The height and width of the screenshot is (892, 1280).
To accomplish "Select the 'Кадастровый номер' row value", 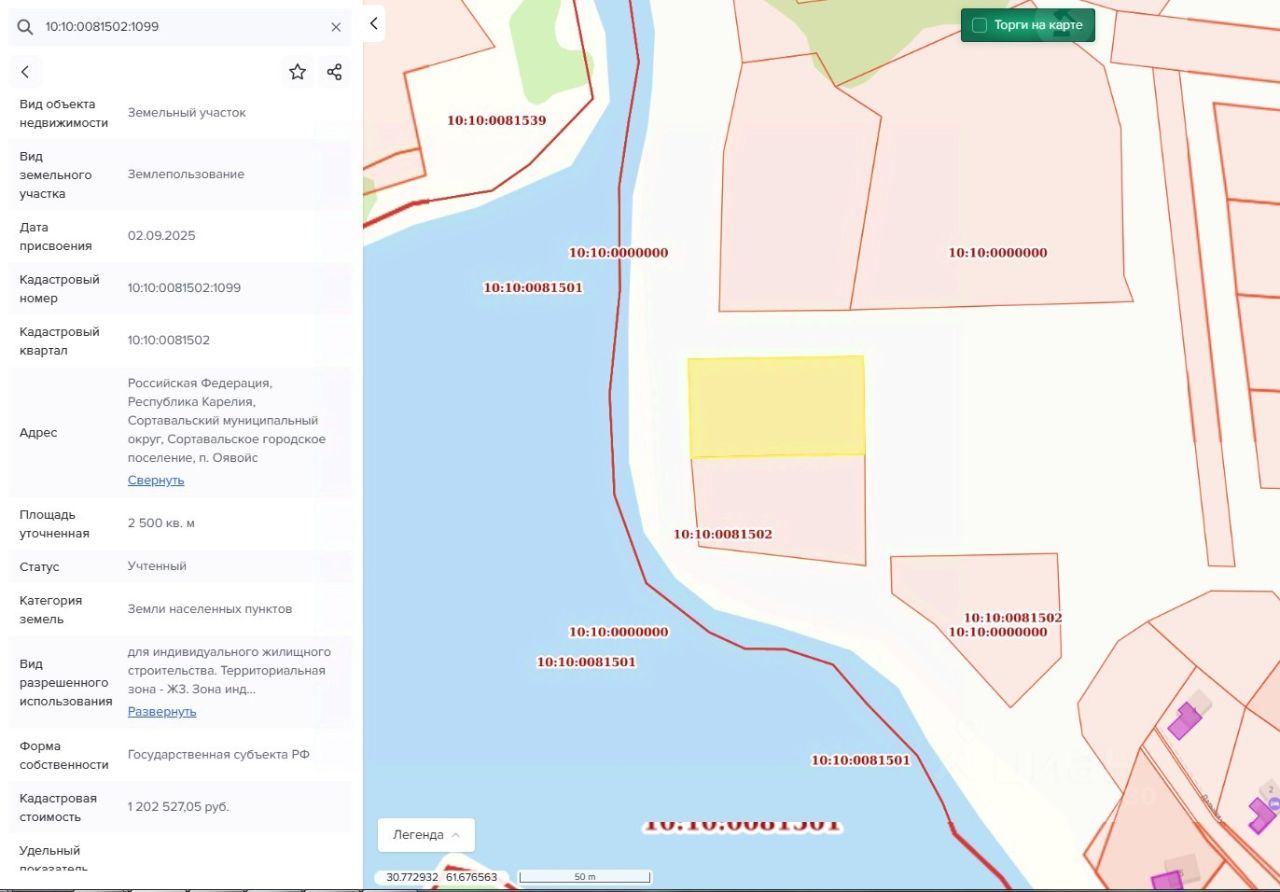I will tap(184, 288).
